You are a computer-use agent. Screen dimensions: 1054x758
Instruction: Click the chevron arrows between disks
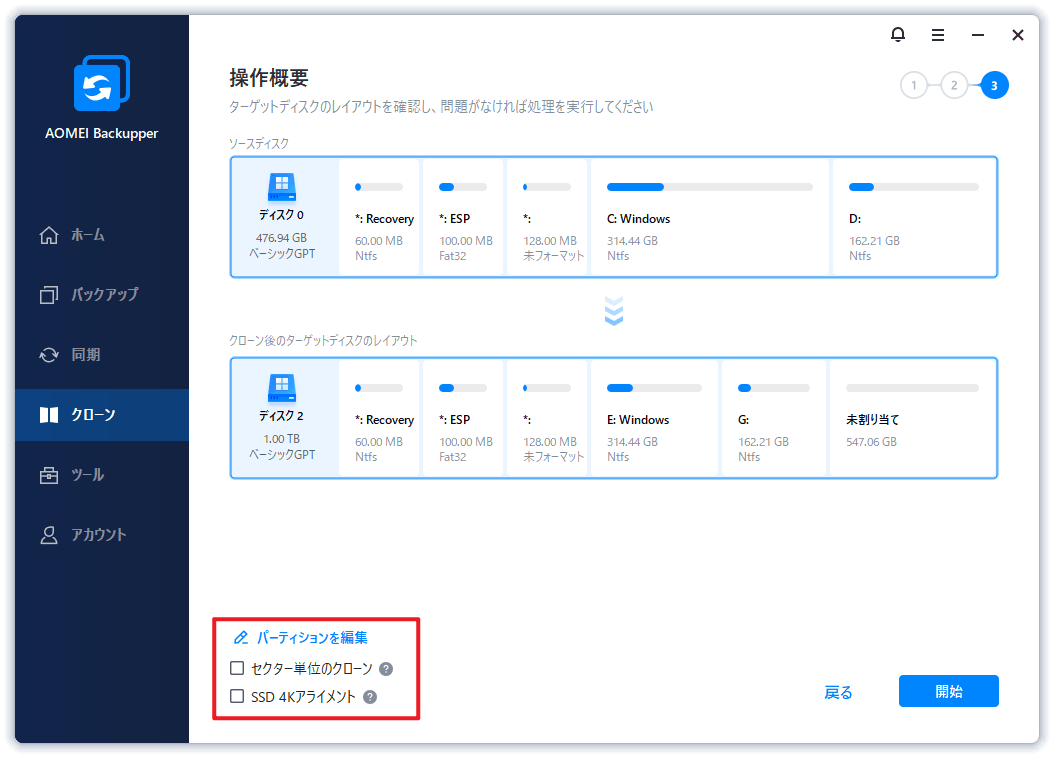click(x=613, y=311)
